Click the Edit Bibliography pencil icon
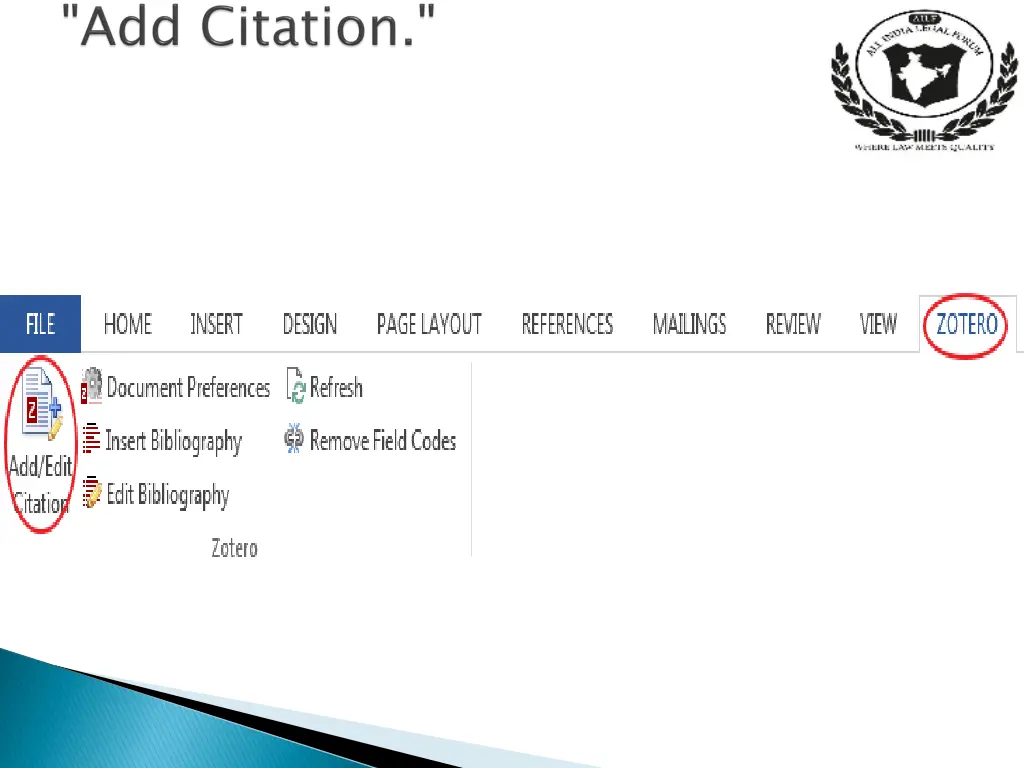The width and height of the screenshot is (1024, 768). point(92,492)
